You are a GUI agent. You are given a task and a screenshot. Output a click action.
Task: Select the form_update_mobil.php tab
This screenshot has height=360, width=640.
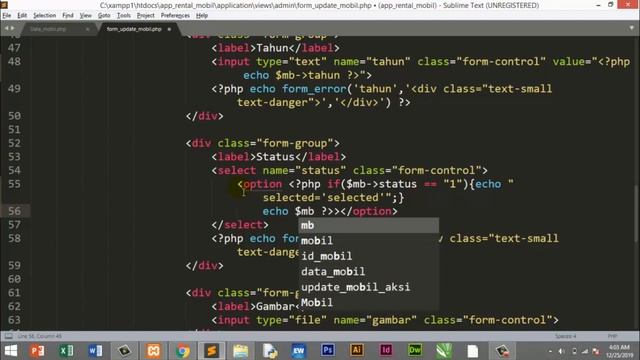coord(134,29)
